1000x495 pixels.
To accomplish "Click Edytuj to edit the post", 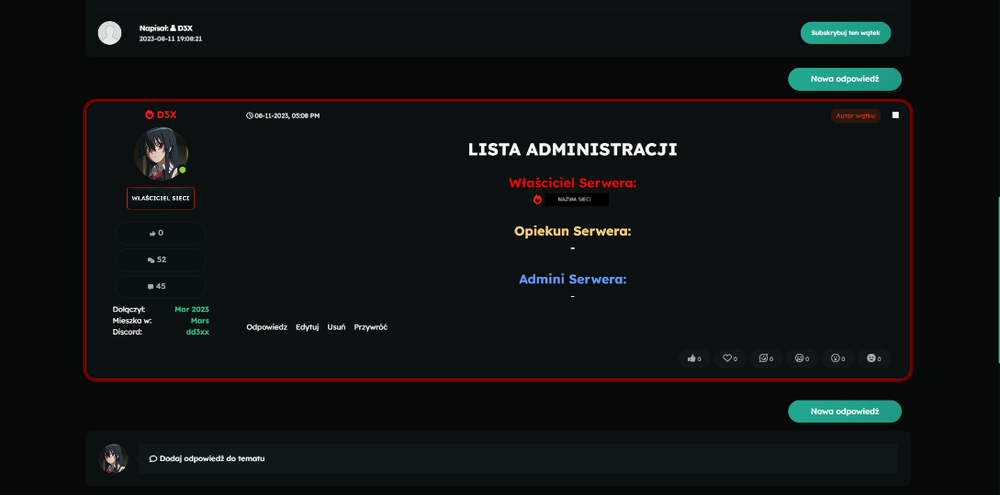I will 307,327.
